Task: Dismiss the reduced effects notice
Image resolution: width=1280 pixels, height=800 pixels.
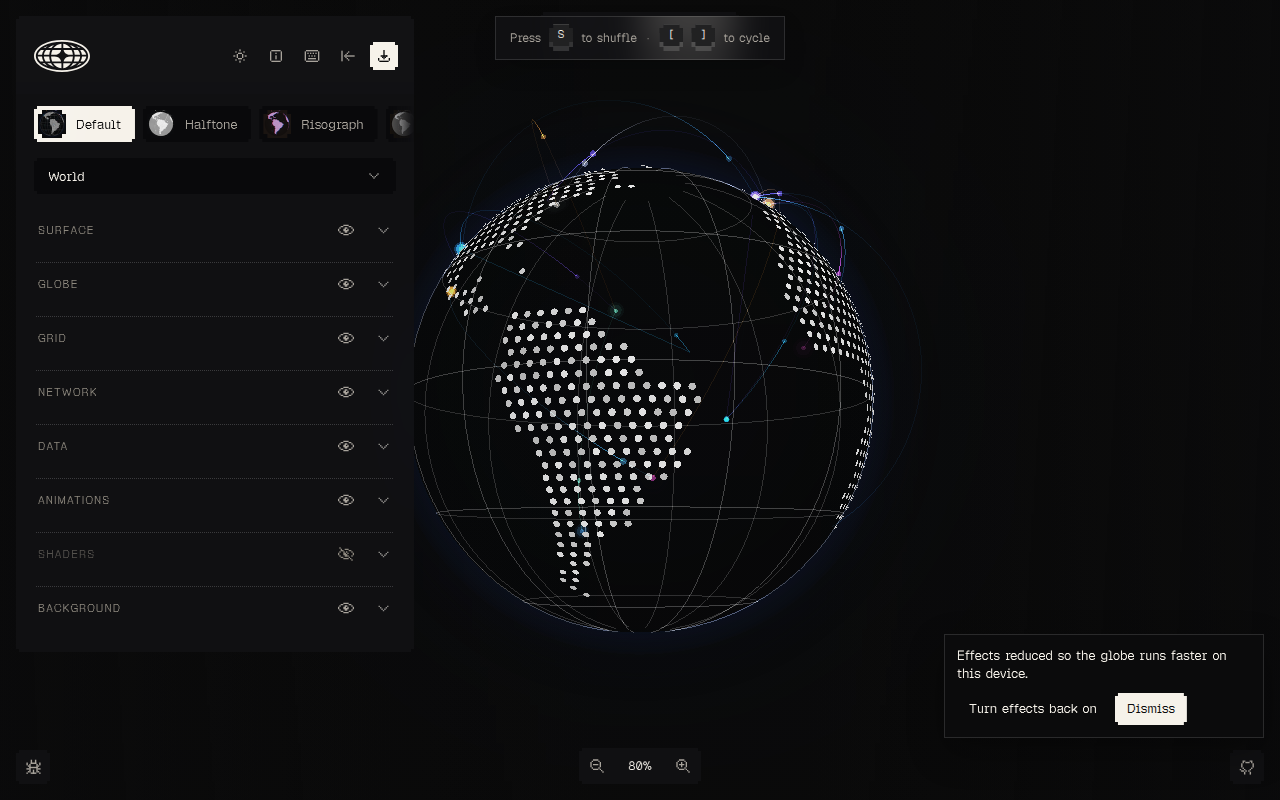Action: coord(1151,708)
